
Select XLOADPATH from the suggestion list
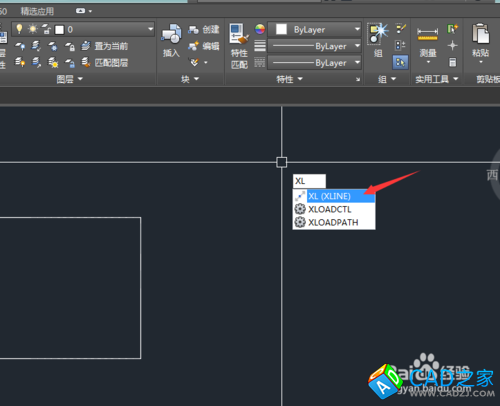coord(334,222)
